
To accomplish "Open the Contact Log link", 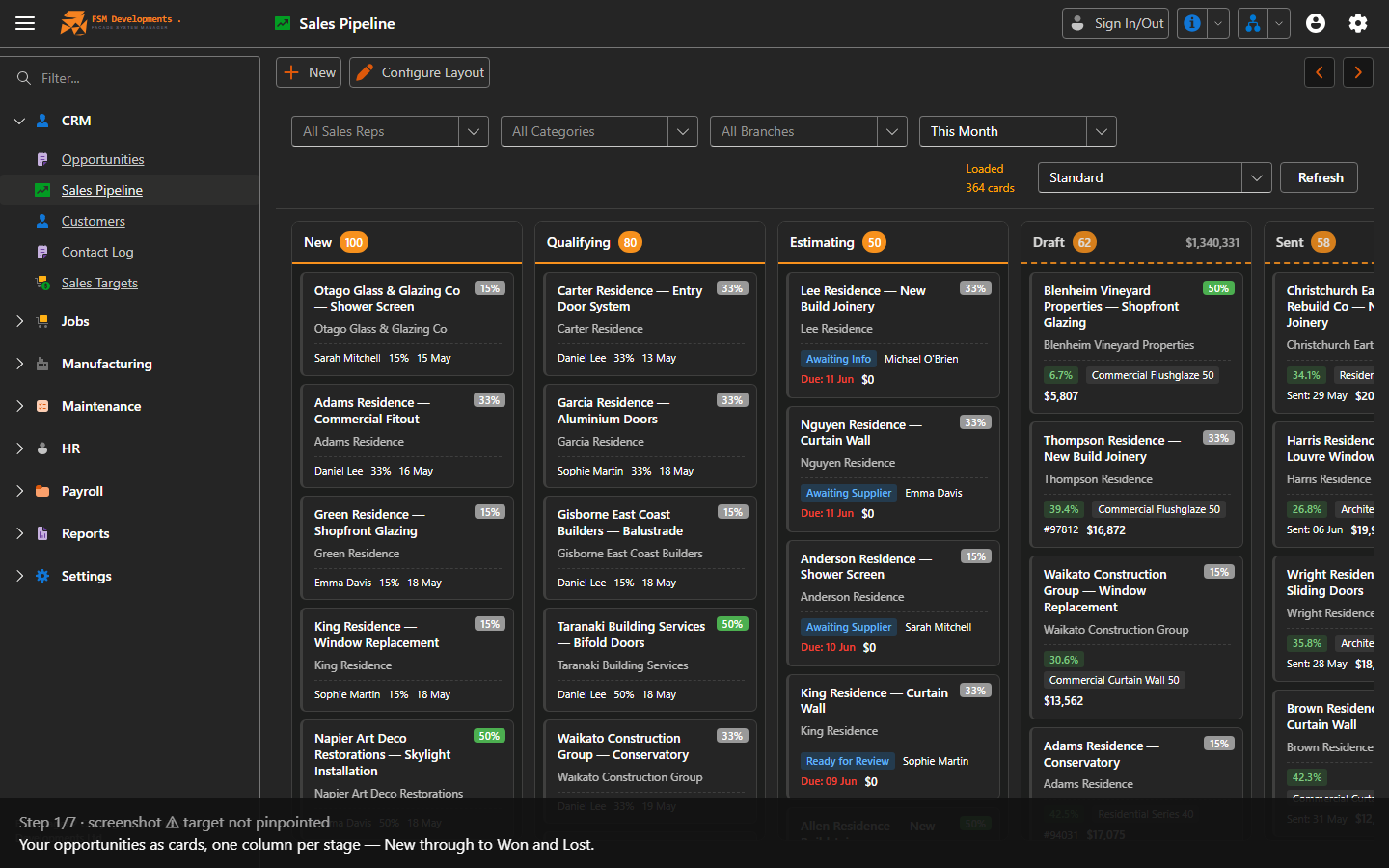I will pyautogui.click(x=97, y=252).
